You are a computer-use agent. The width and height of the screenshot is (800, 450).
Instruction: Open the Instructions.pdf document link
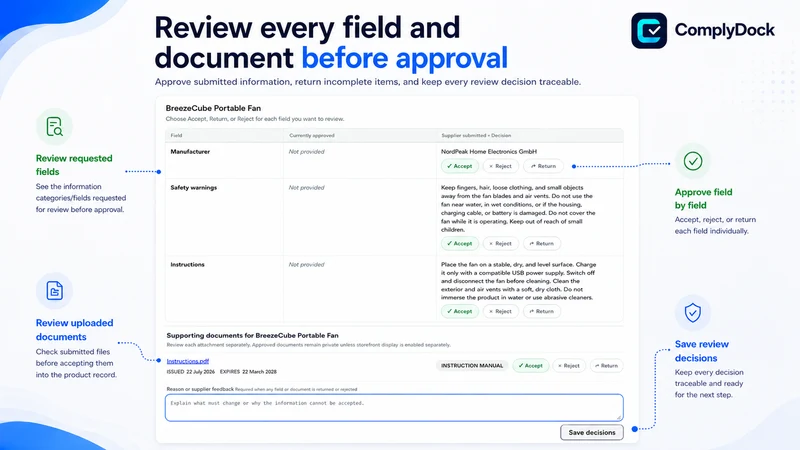coord(188,361)
